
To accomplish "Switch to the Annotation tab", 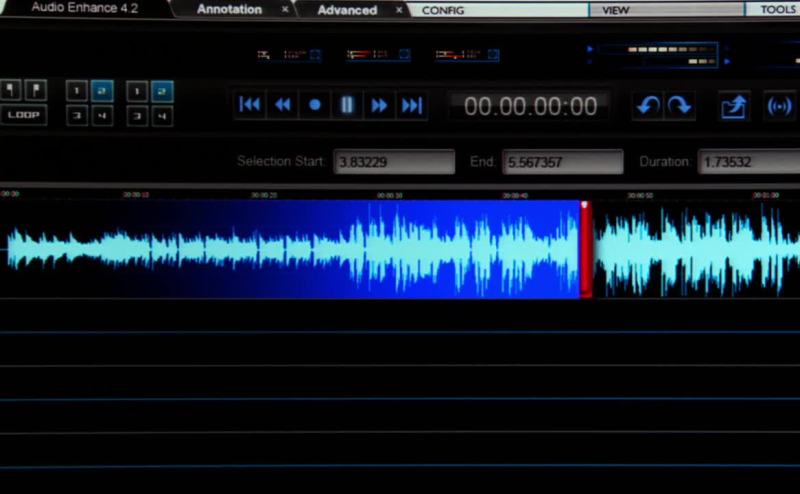I will (229, 10).
